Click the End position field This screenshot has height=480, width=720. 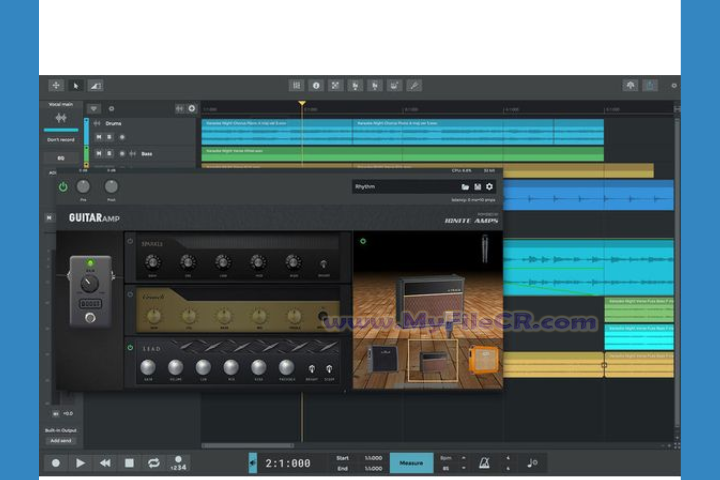point(373,469)
